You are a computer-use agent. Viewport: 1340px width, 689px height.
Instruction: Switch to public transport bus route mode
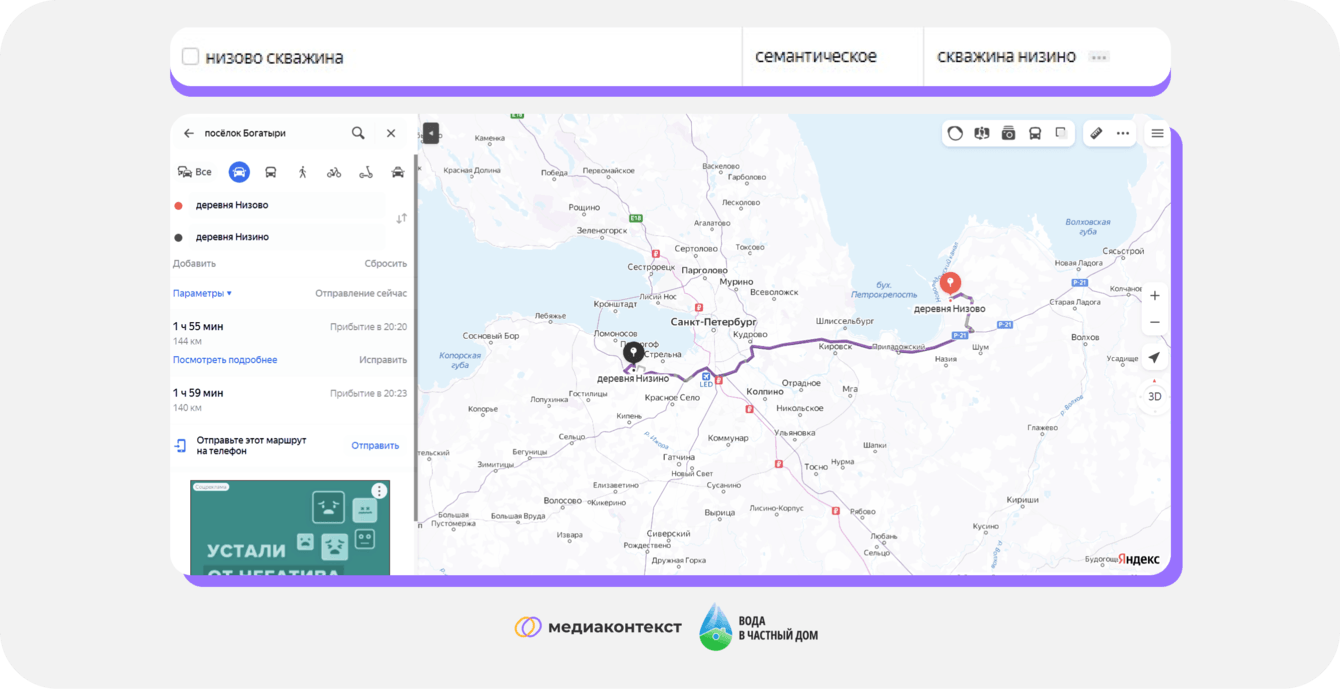(x=271, y=172)
